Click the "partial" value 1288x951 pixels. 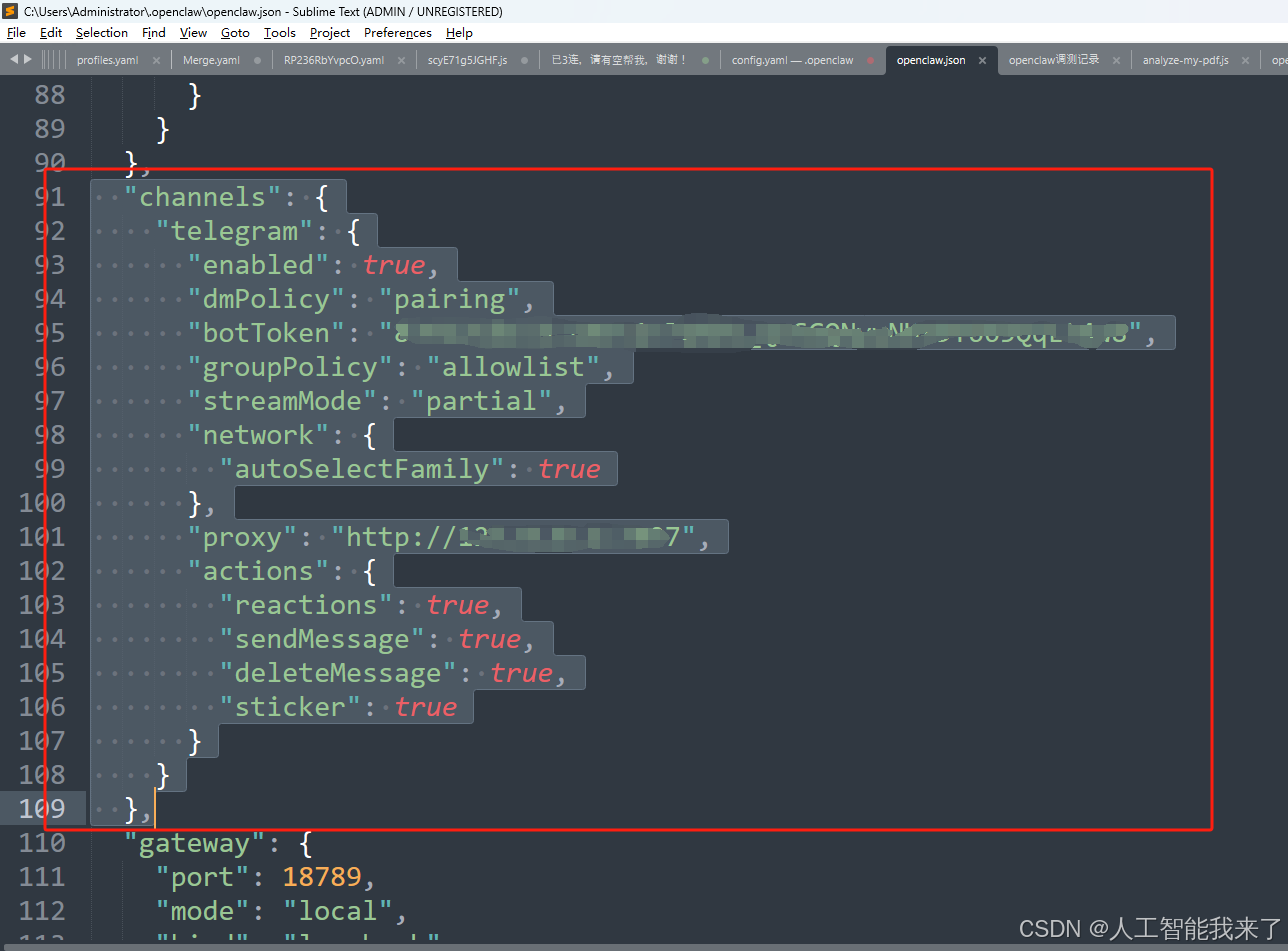(482, 400)
